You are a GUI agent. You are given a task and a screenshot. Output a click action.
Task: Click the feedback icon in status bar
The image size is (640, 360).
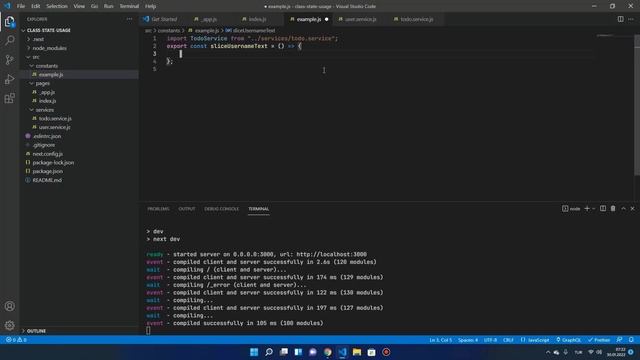click(620, 340)
